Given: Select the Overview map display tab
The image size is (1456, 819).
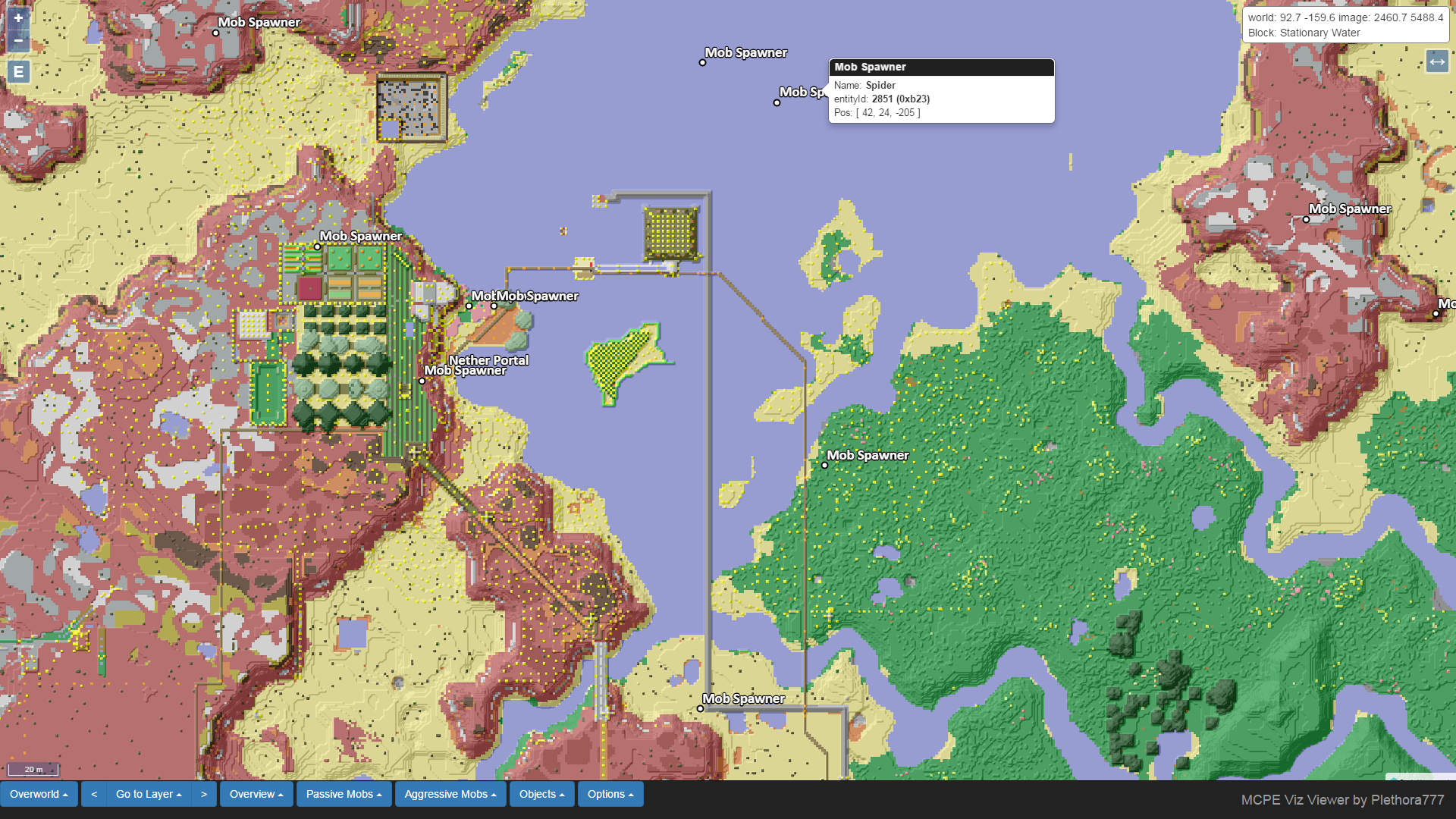Looking at the screenshot, I should (254, 794).
